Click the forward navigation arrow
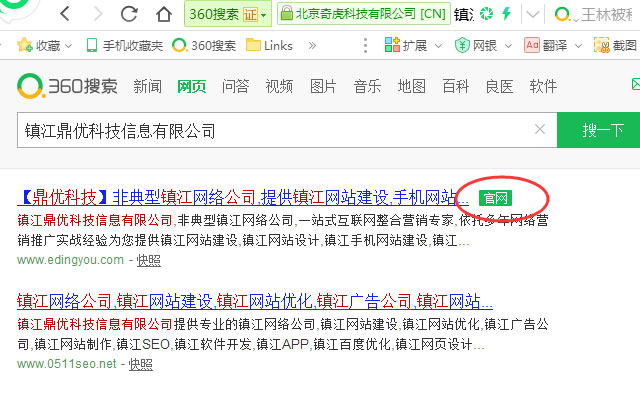This screenshot has width=640, height=396. [98, 14]
